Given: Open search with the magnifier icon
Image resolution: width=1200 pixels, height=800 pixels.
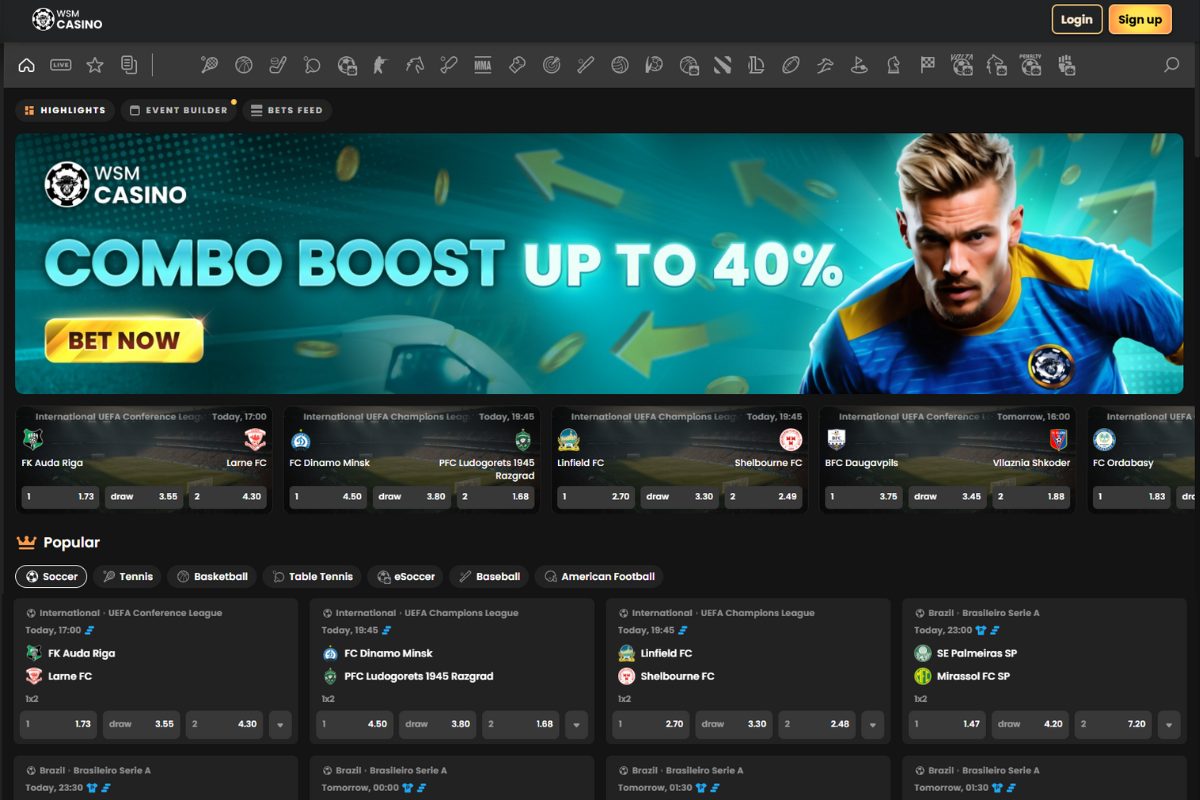Looking at the screenshot, I should [1170, 64].
